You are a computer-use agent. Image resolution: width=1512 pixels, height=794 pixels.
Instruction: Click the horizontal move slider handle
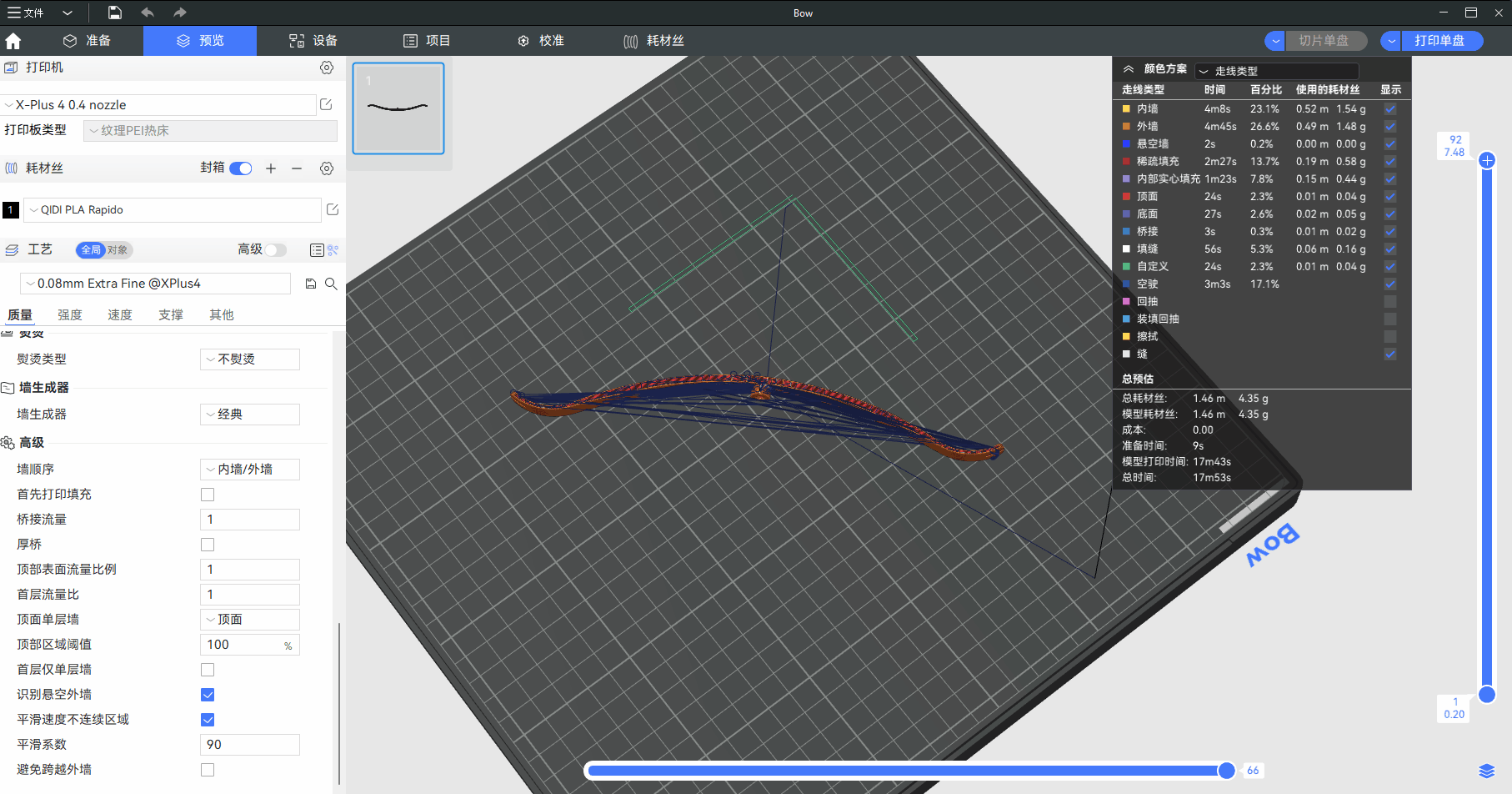tap(1226, 771)
